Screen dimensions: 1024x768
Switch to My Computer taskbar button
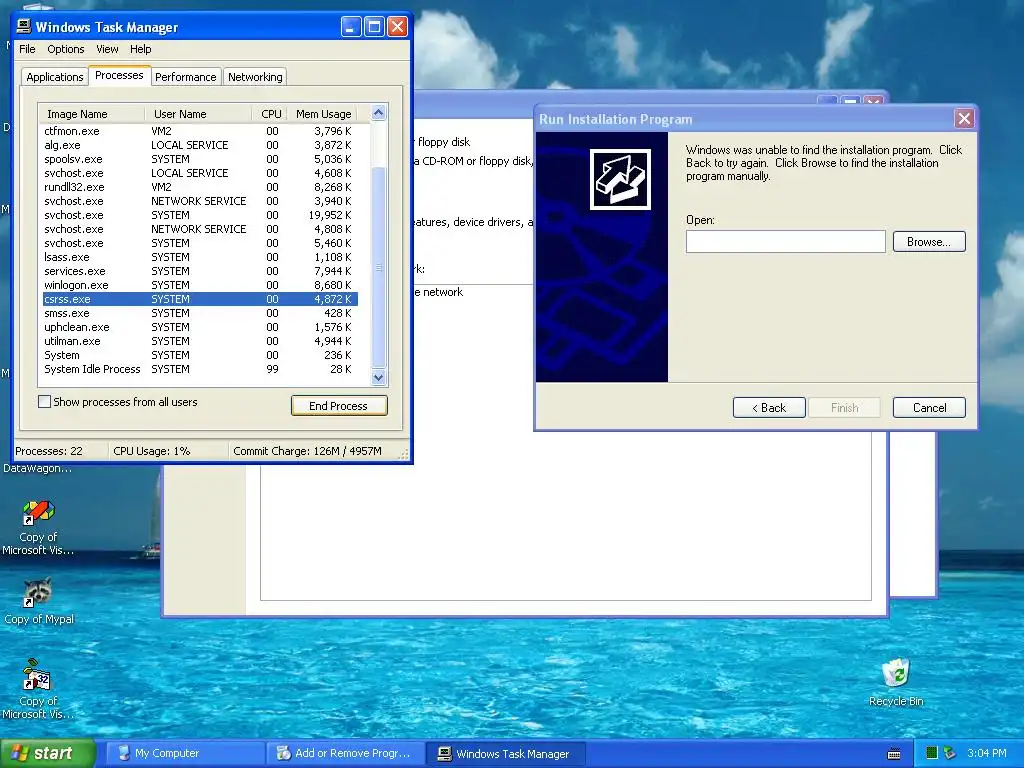[185, 754]
